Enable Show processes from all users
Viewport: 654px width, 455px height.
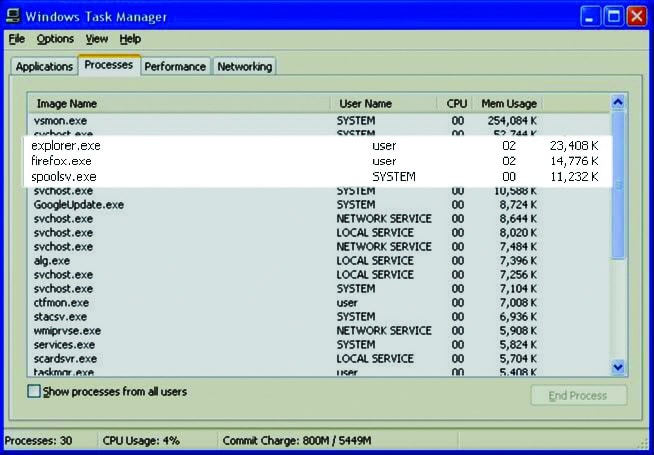pos(35,391)
